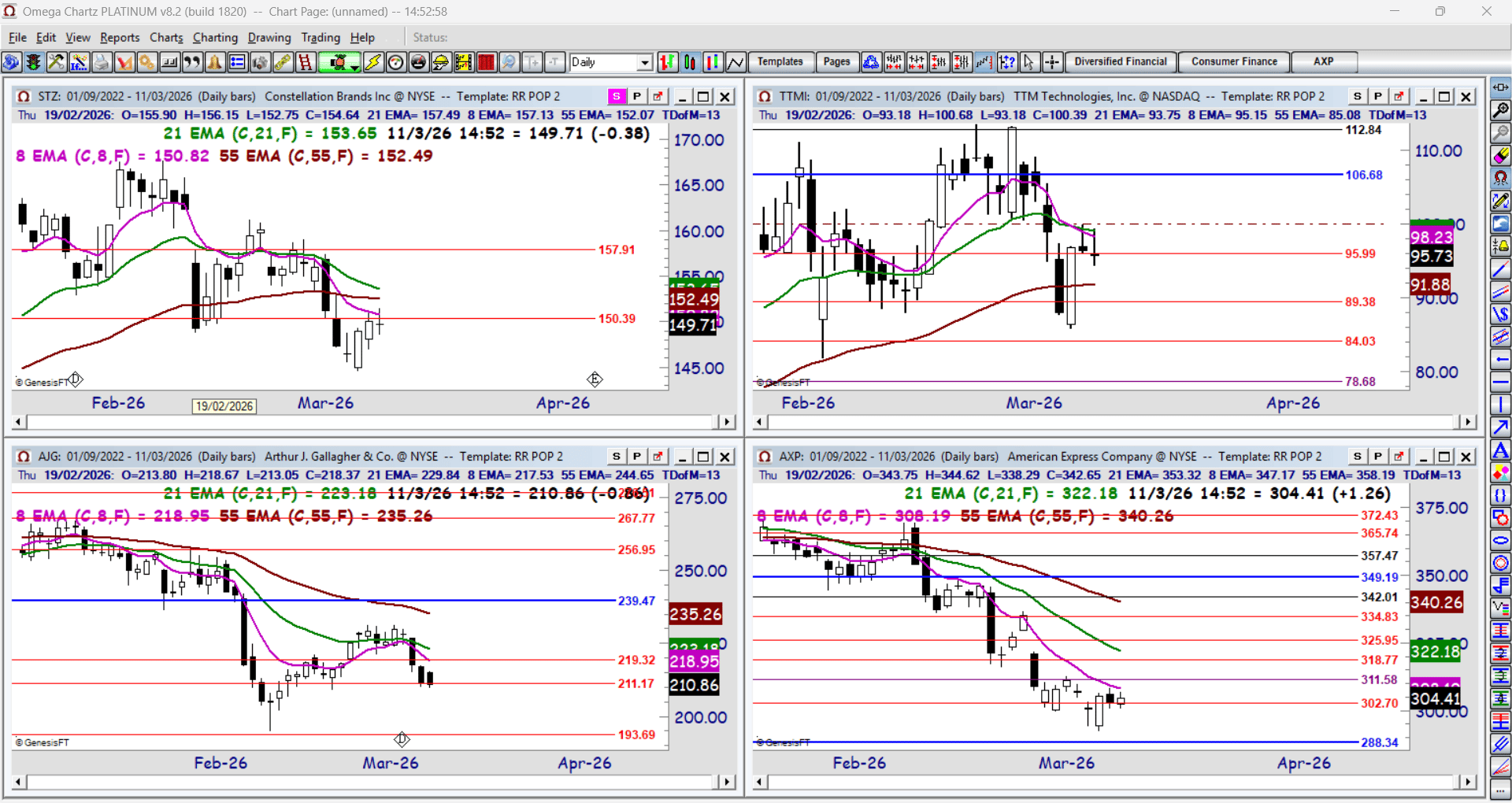Open the Daily timeframe dropdown
The height and width of the screenshot is (803, 1512).
(x=645, y=62)
